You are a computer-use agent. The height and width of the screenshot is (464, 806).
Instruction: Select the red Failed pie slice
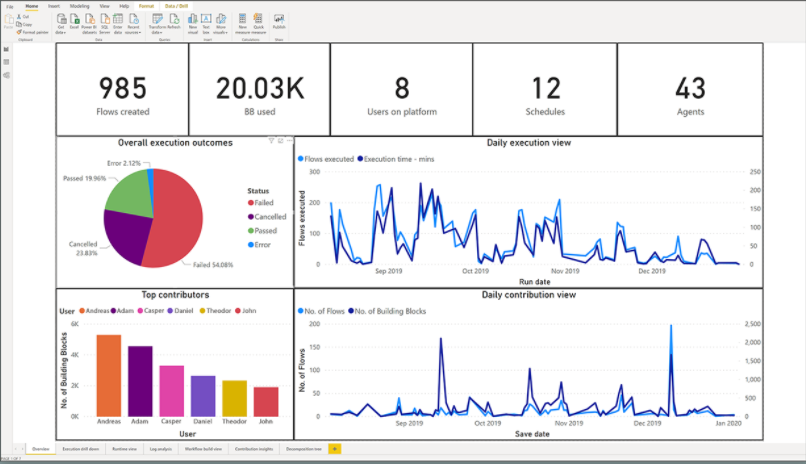point(177,218)
